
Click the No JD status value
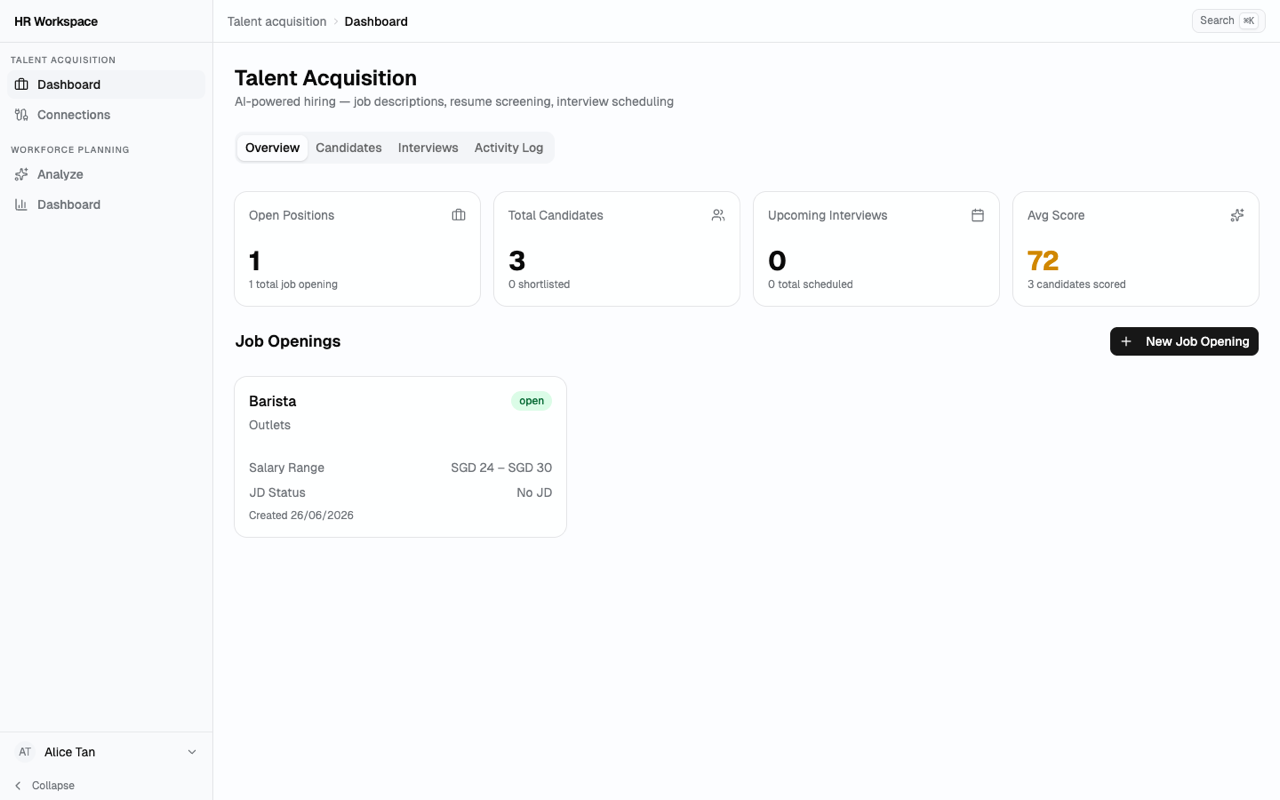(534, 493)
